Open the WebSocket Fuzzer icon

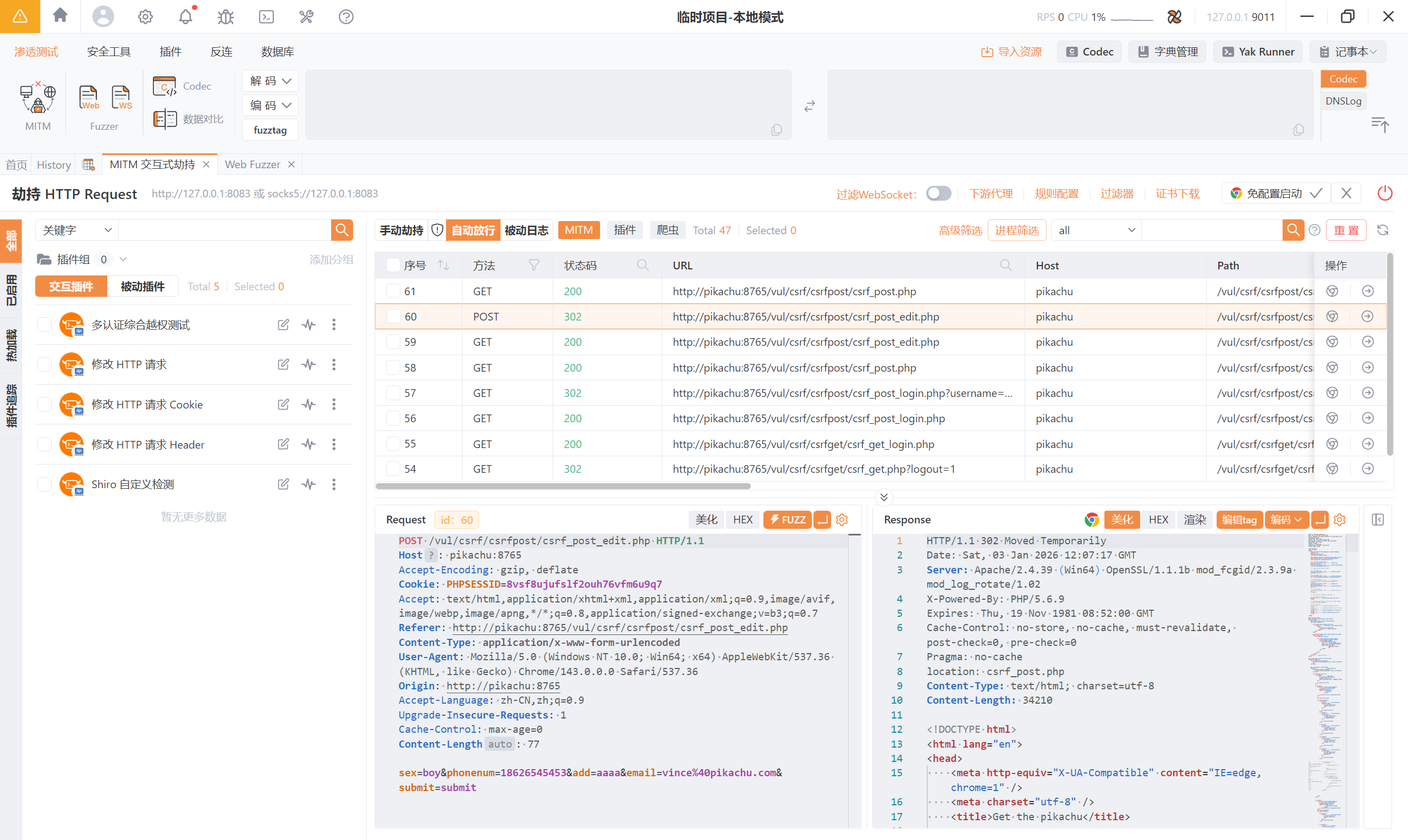(x=121, y=97)
